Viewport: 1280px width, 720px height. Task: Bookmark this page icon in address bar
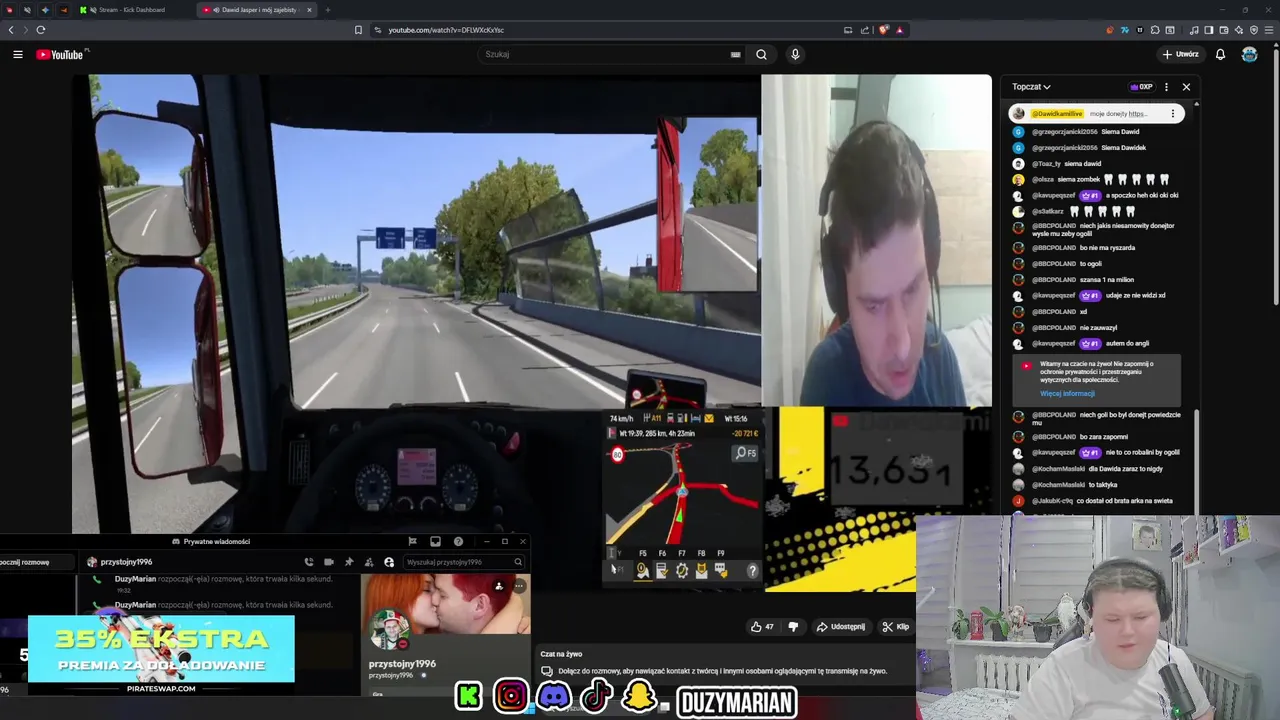358,30
